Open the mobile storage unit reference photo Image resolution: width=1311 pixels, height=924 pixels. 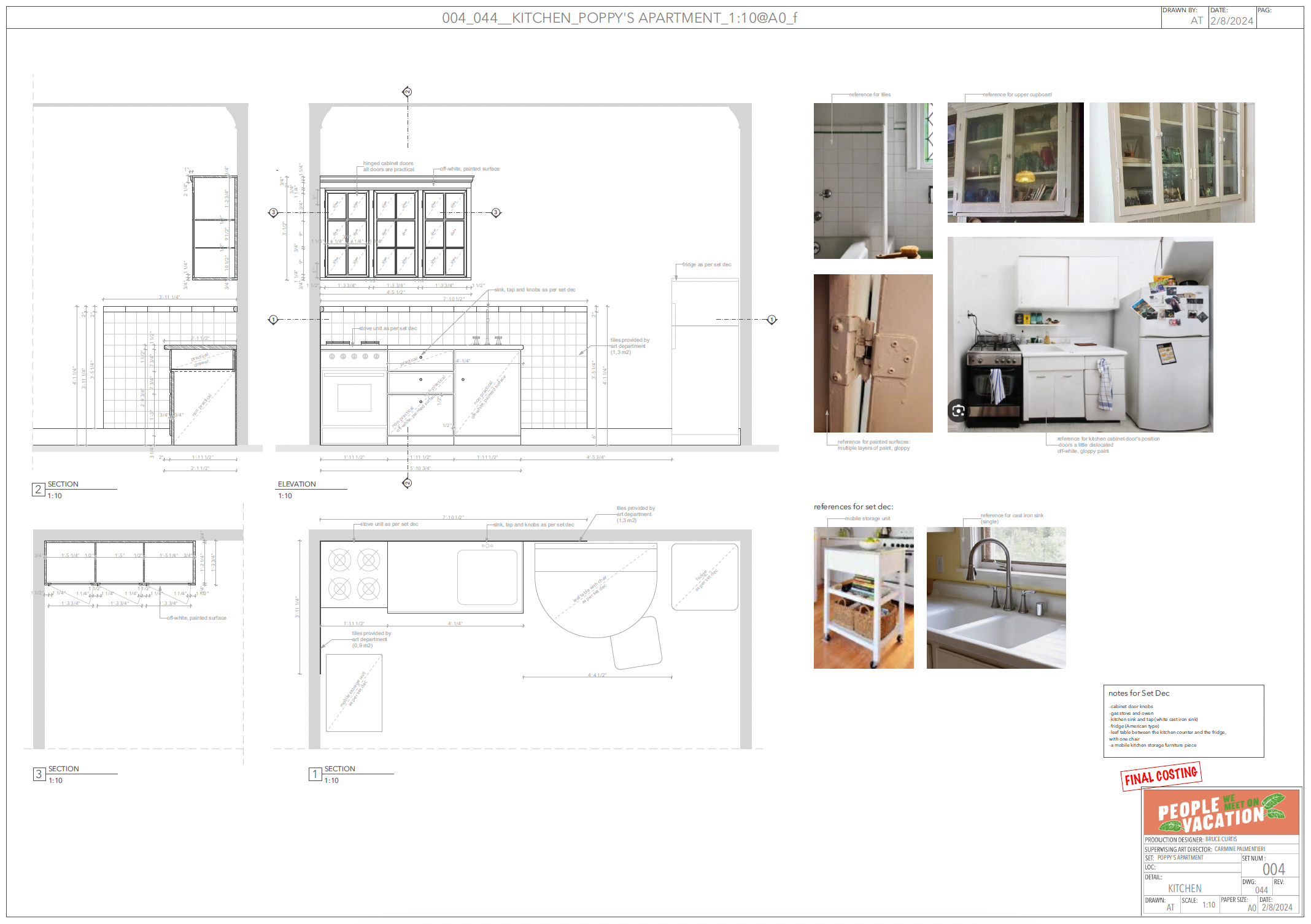(864, 598)
